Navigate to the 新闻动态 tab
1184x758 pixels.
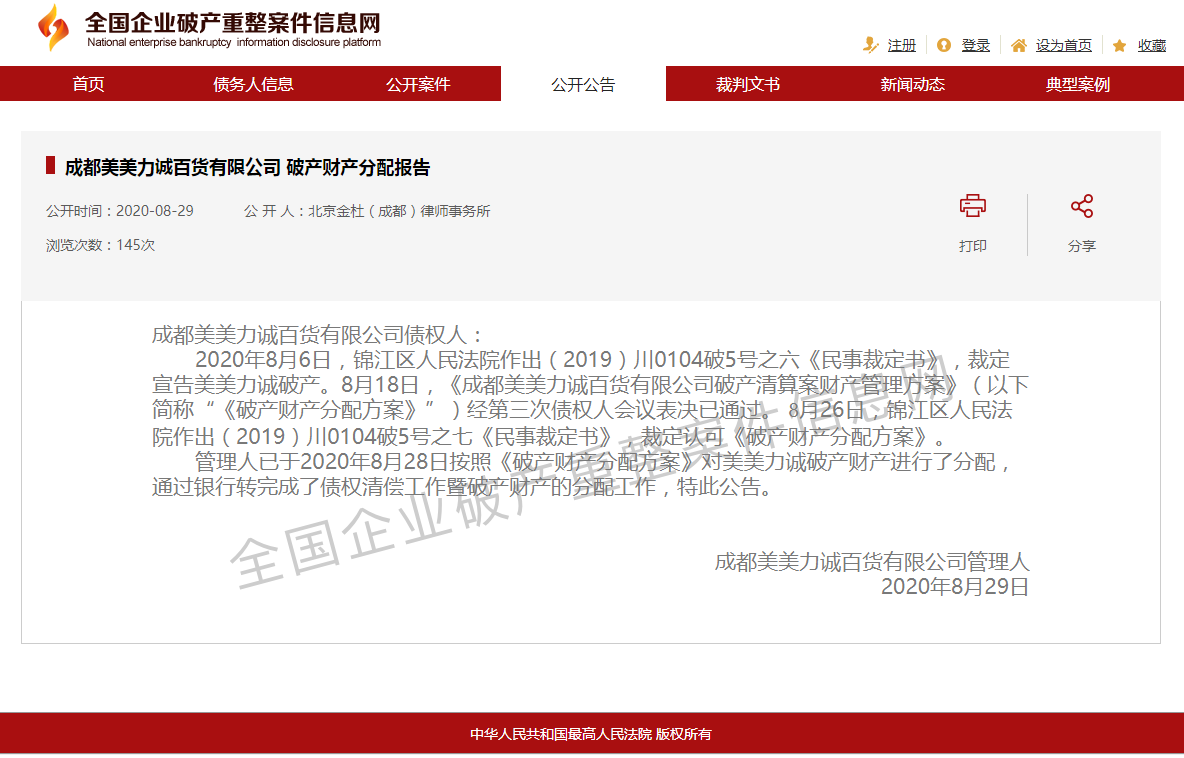(912, 84)
